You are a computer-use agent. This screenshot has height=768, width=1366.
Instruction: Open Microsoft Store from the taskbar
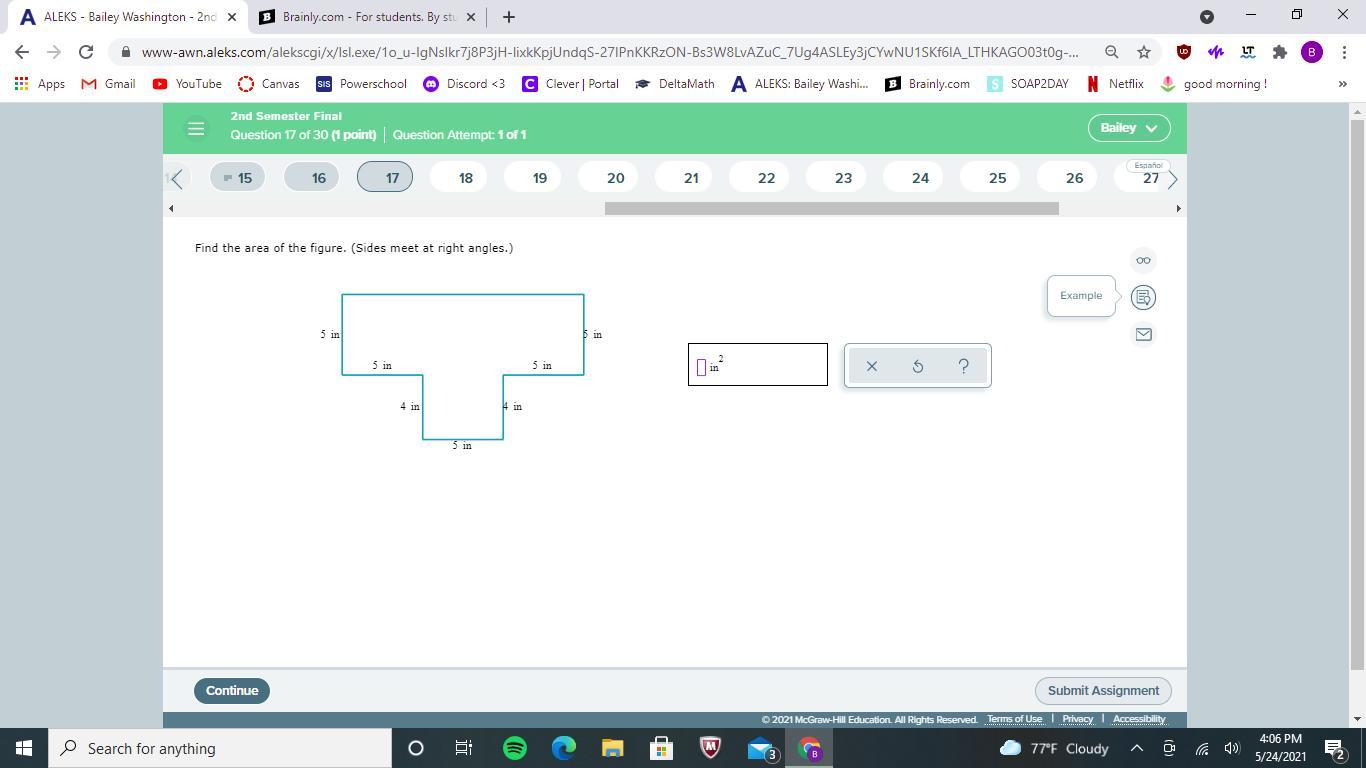tap(661, 748)
